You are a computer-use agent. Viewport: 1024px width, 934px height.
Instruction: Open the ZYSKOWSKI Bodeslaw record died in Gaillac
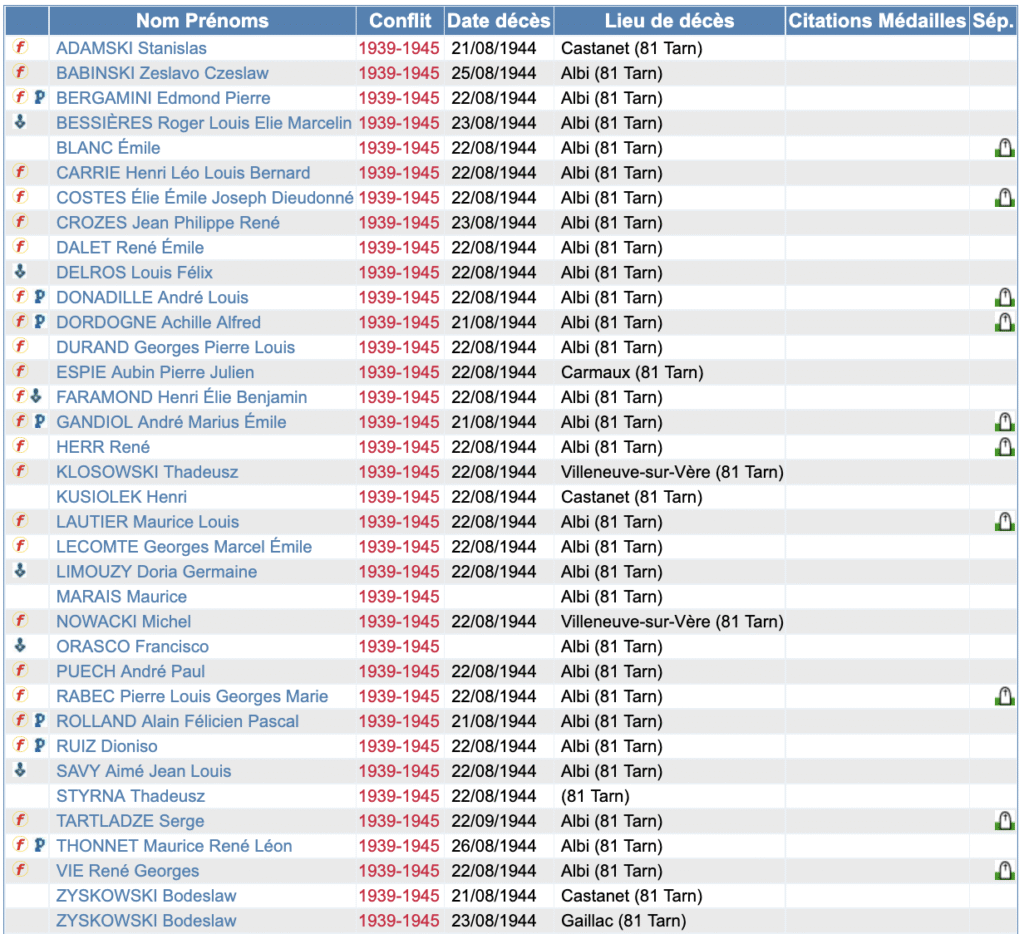(146, 921)
